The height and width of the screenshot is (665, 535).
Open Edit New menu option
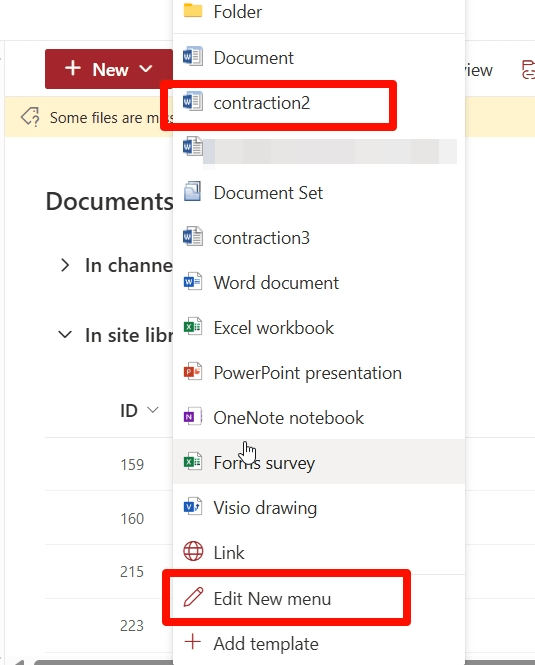point(319,598)
